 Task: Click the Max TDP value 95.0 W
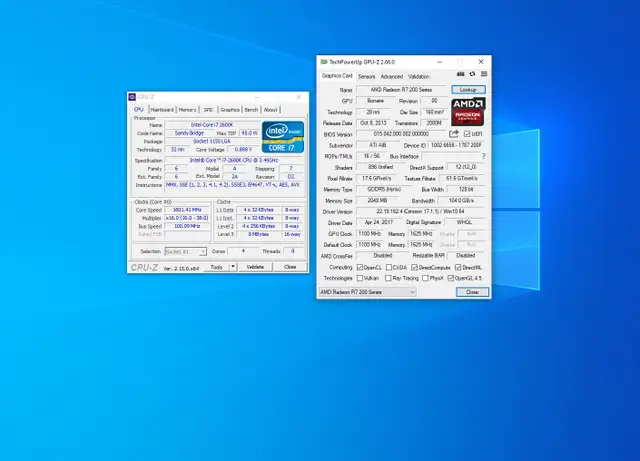click(249, 133)
